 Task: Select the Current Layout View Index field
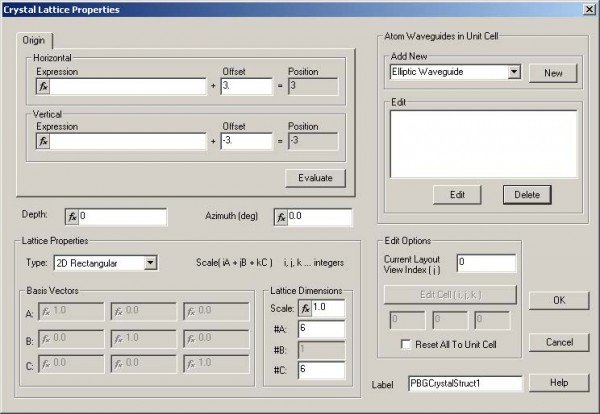point(486,263)
